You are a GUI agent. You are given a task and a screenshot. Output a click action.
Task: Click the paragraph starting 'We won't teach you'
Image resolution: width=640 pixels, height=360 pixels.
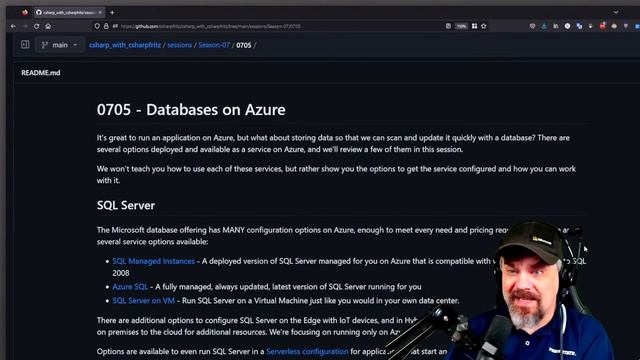pos(336,175)
